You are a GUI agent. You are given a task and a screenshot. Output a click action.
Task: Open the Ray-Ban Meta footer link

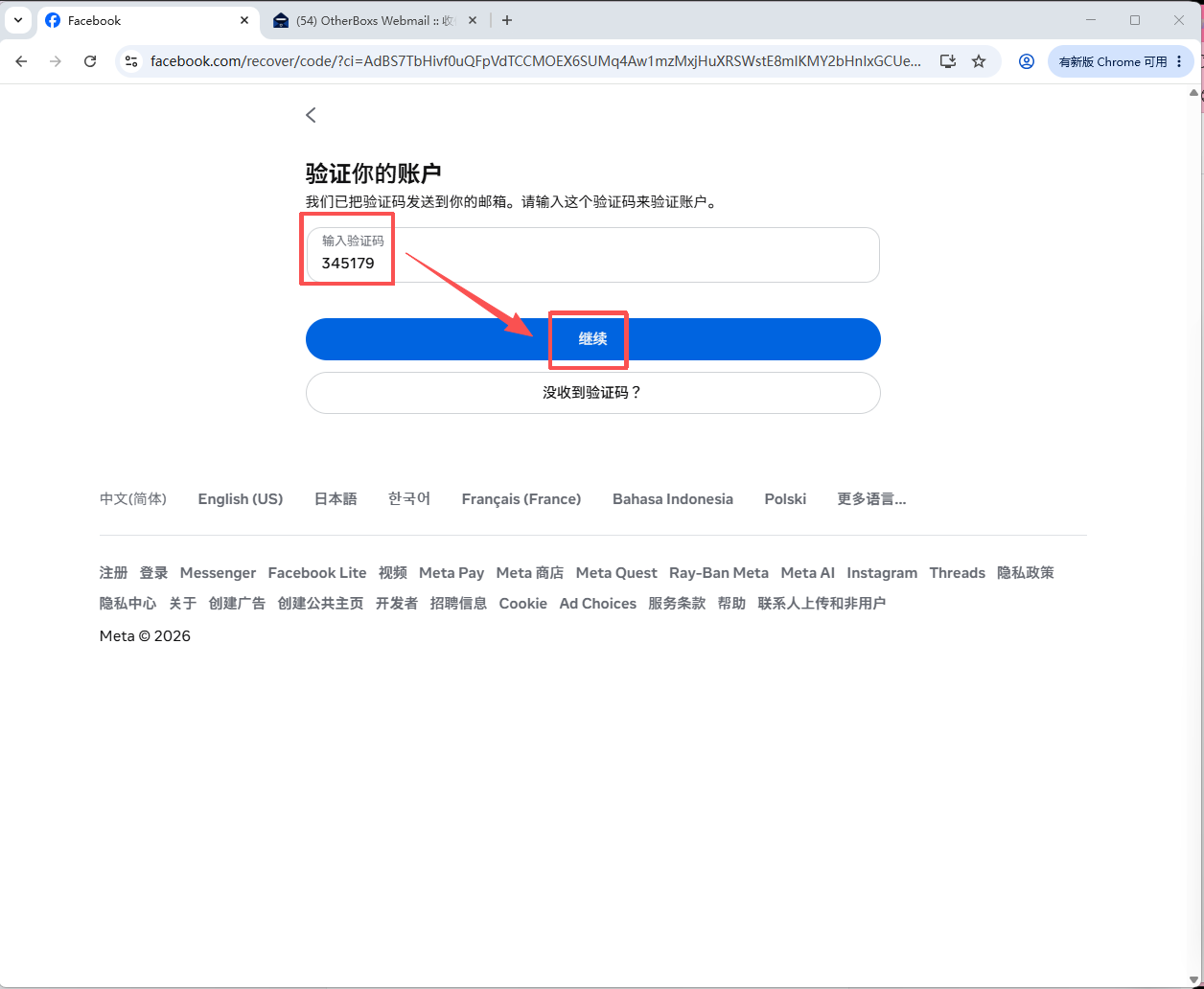tap(719, 573)
